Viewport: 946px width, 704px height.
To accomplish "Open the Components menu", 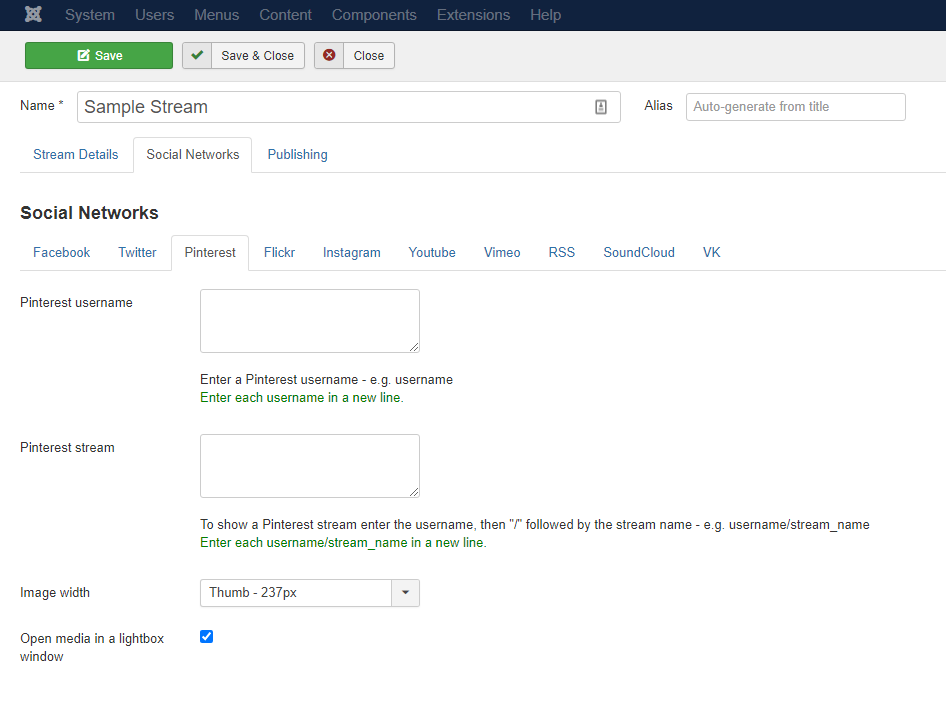I will pyautogui.click(x=374, y=15).
